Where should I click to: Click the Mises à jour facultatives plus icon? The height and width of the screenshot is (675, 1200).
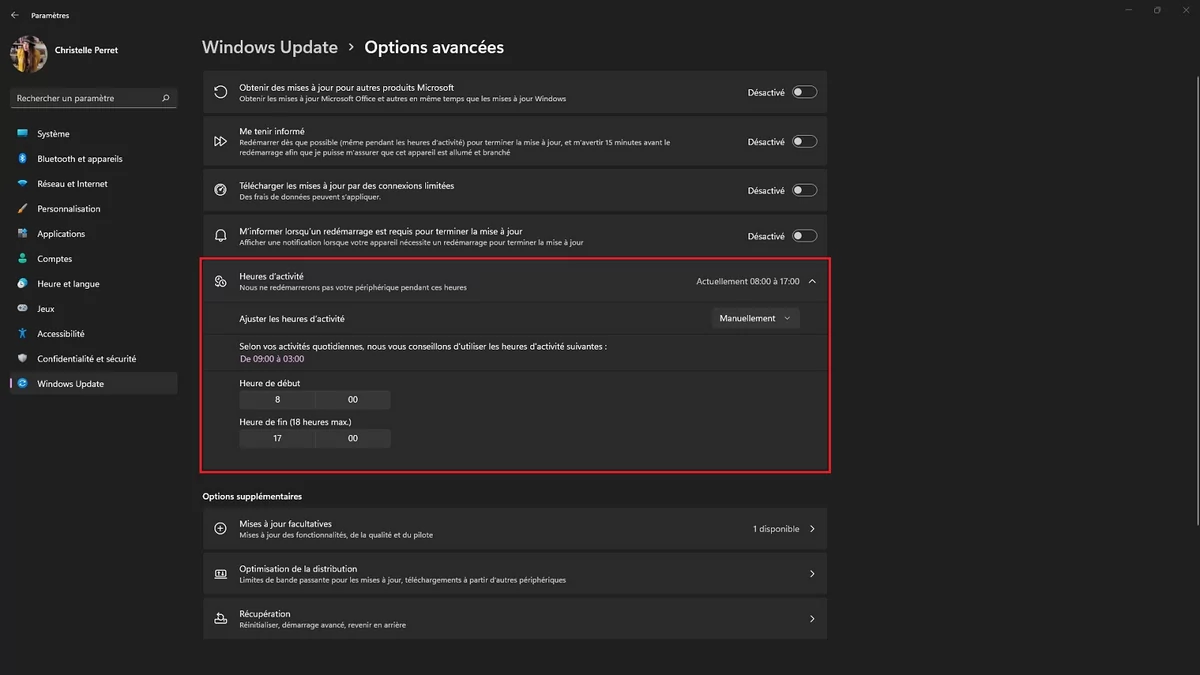221,529
